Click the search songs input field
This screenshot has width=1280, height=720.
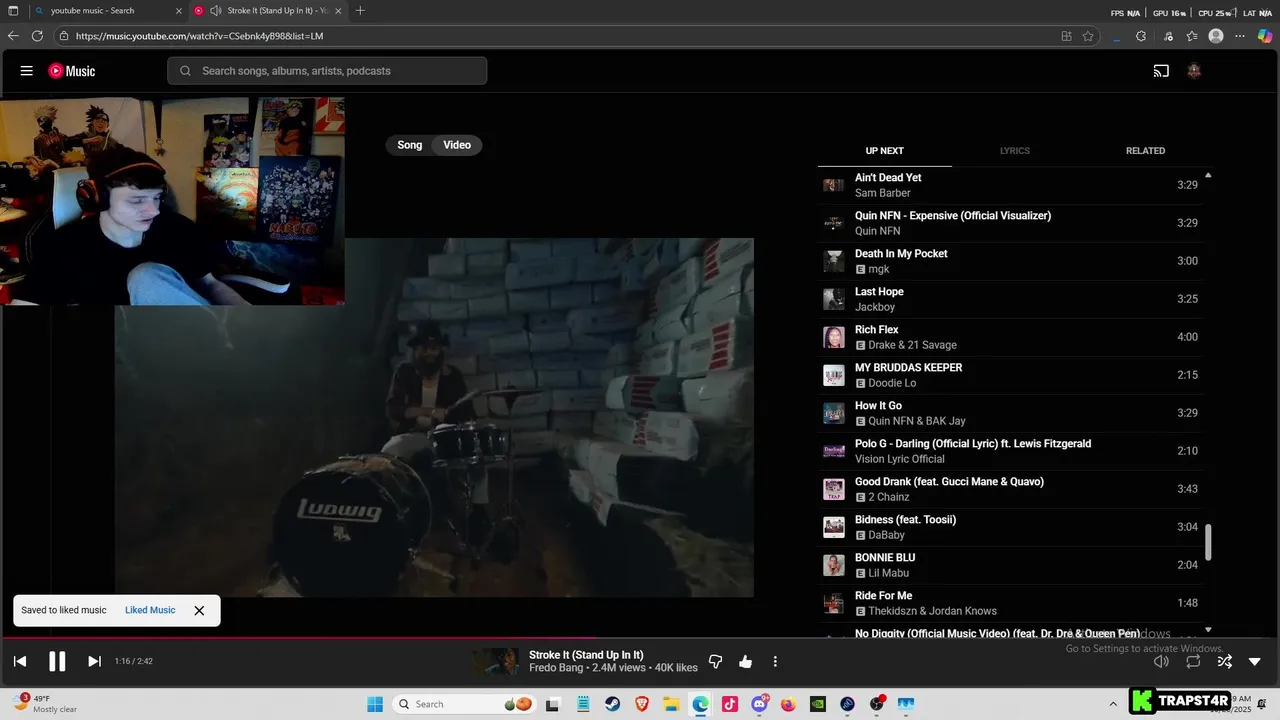327,71
